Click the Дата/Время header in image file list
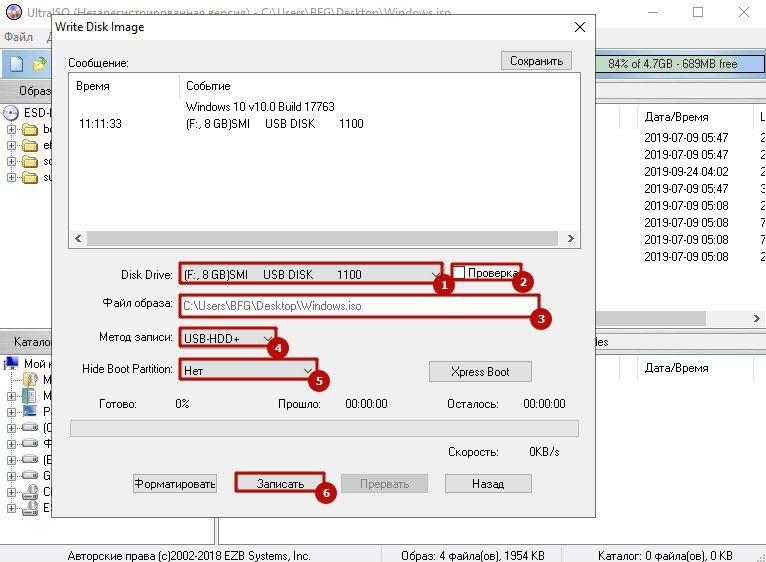The height and width of the screenshot is (562, 766). point(677,117)
